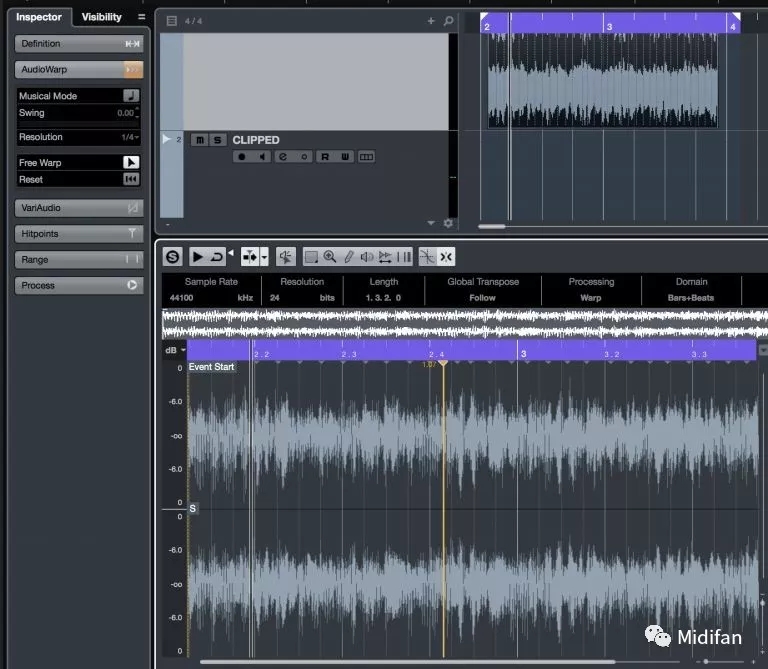The width and height of the screenshot is (768, 669).
Task: Select the Draw pencil tool
Action: (348, 257)
